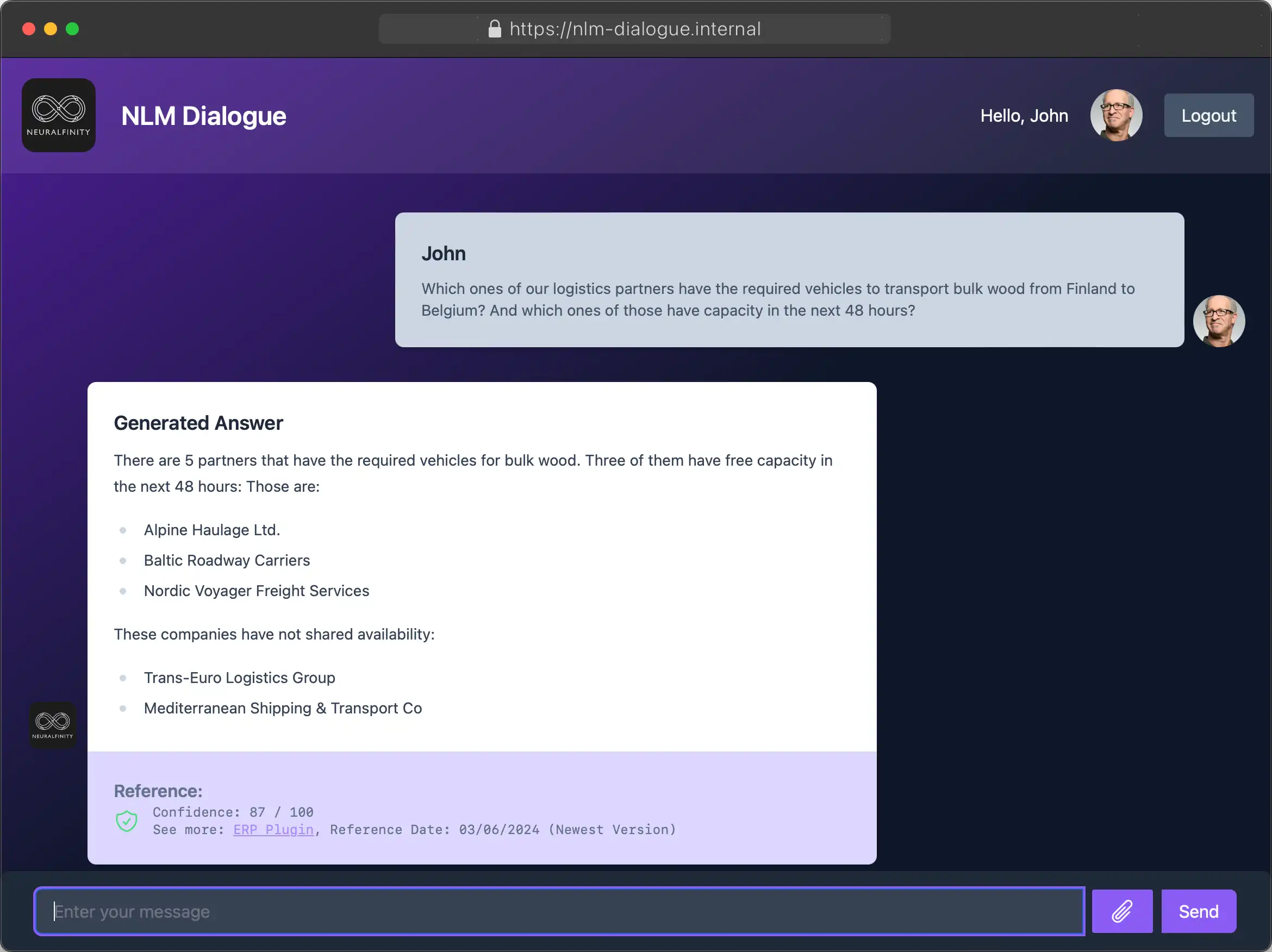
Task: Click the Generated Answer heading
Action: tap(198, 423)
